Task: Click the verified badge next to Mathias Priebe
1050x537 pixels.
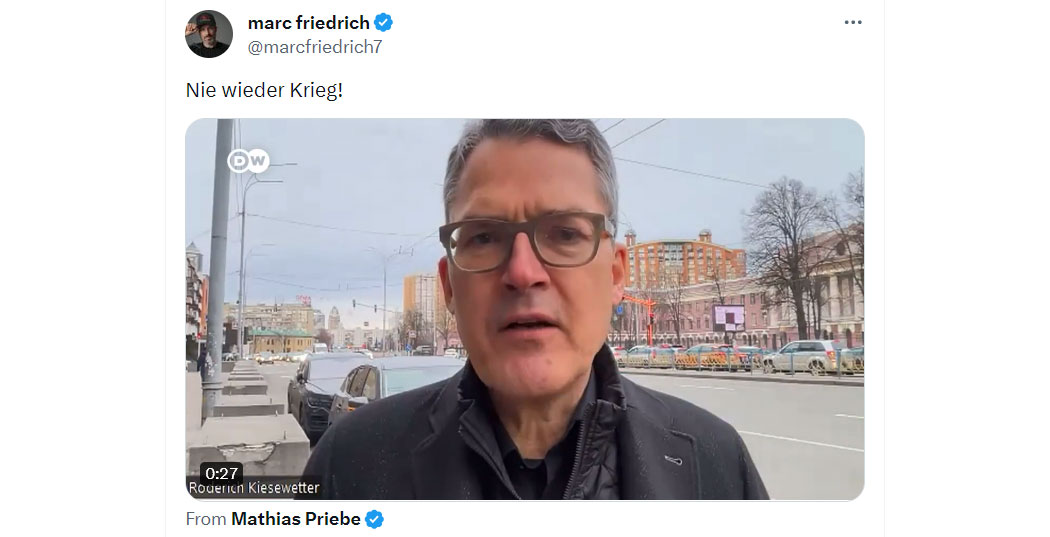Action: coord(374,518)
